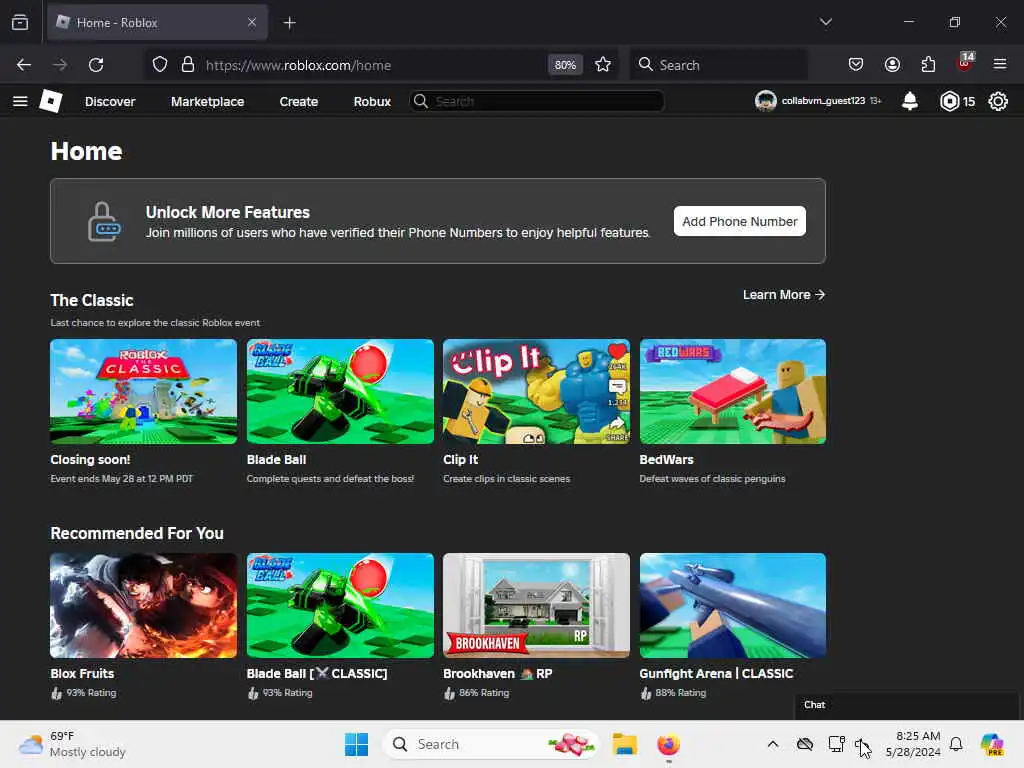Open the weather widget showing 69°F
The image size is (1024, 768).
(x=72, y=744)
